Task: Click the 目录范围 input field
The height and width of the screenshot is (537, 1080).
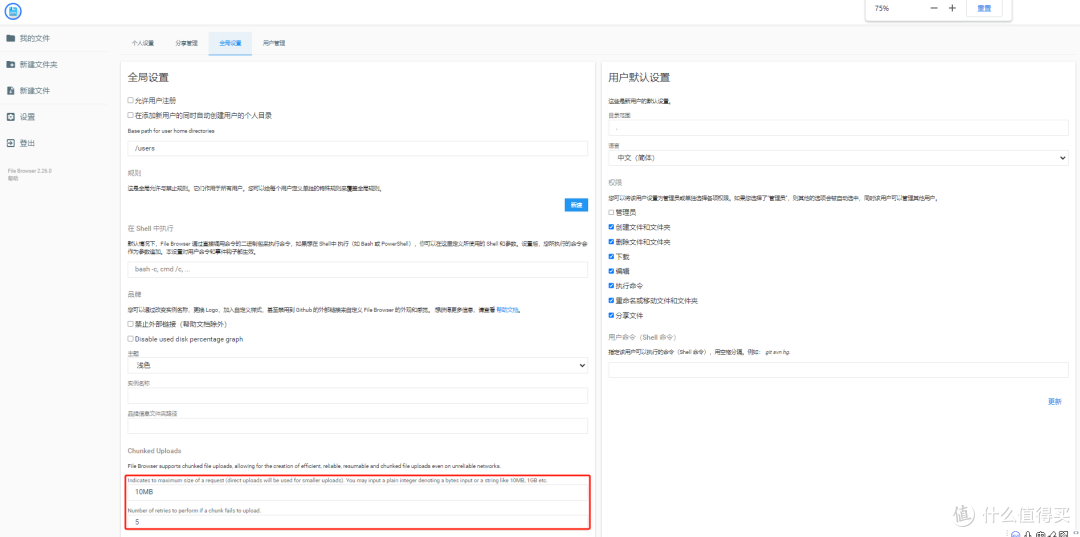Action: click(x=838, y=127)
